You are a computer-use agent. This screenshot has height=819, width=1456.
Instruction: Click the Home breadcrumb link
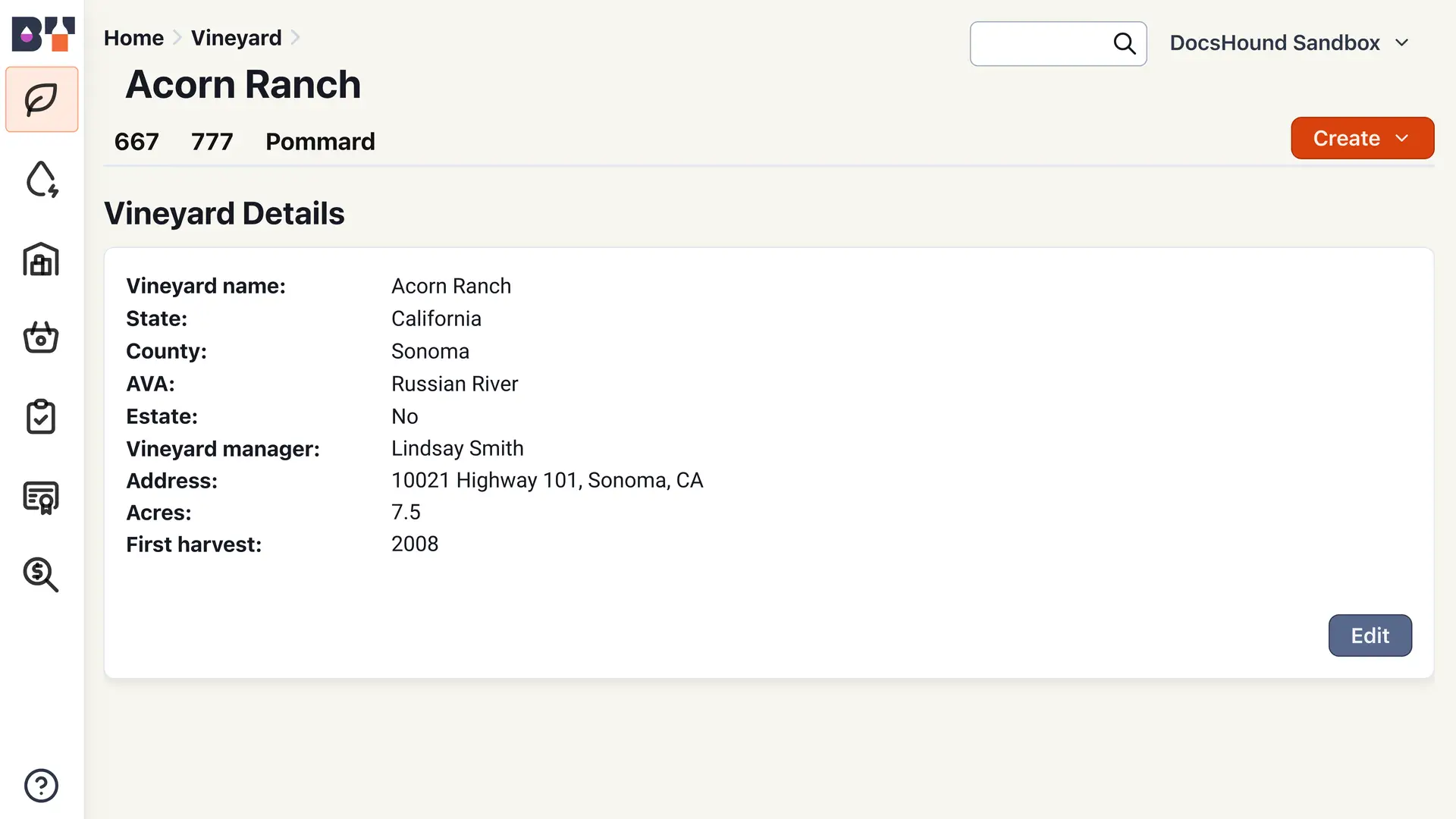(x=134, y=37)
